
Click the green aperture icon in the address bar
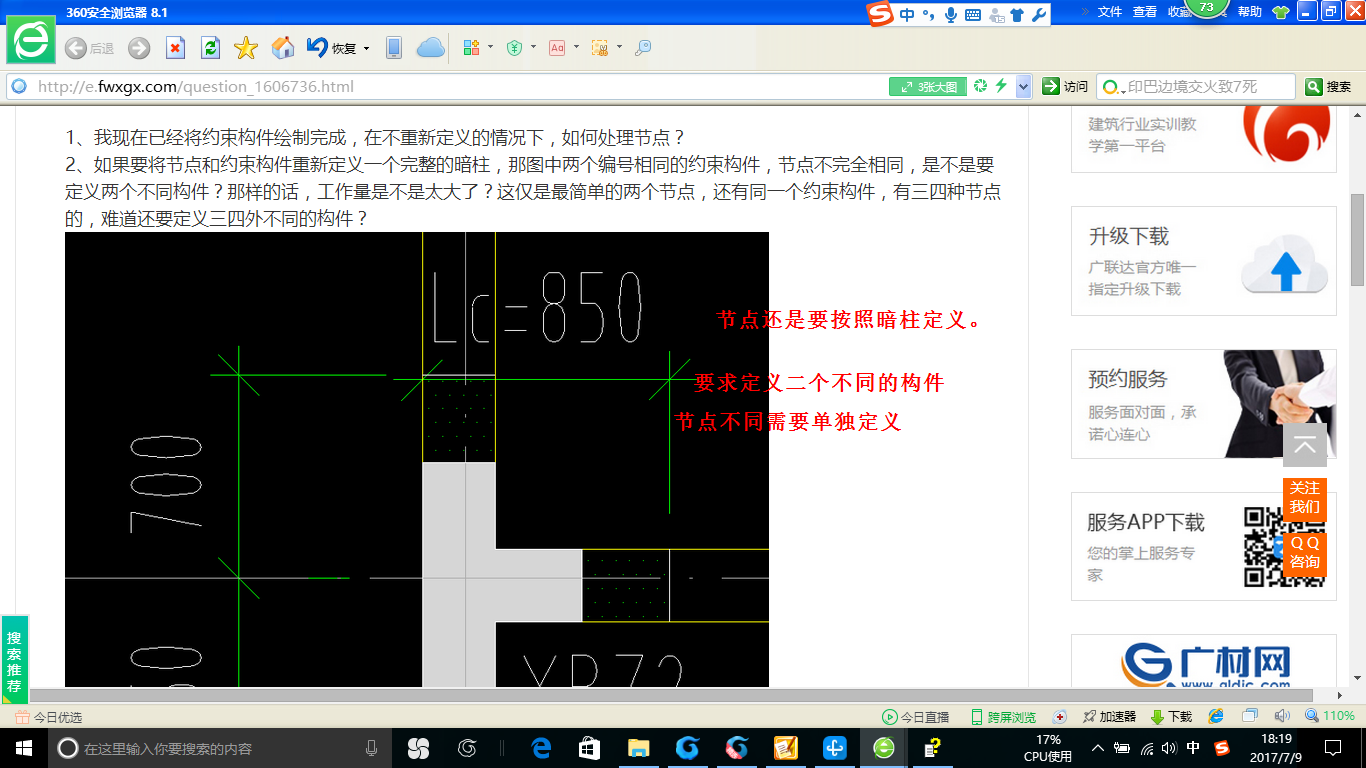point(981,86)
